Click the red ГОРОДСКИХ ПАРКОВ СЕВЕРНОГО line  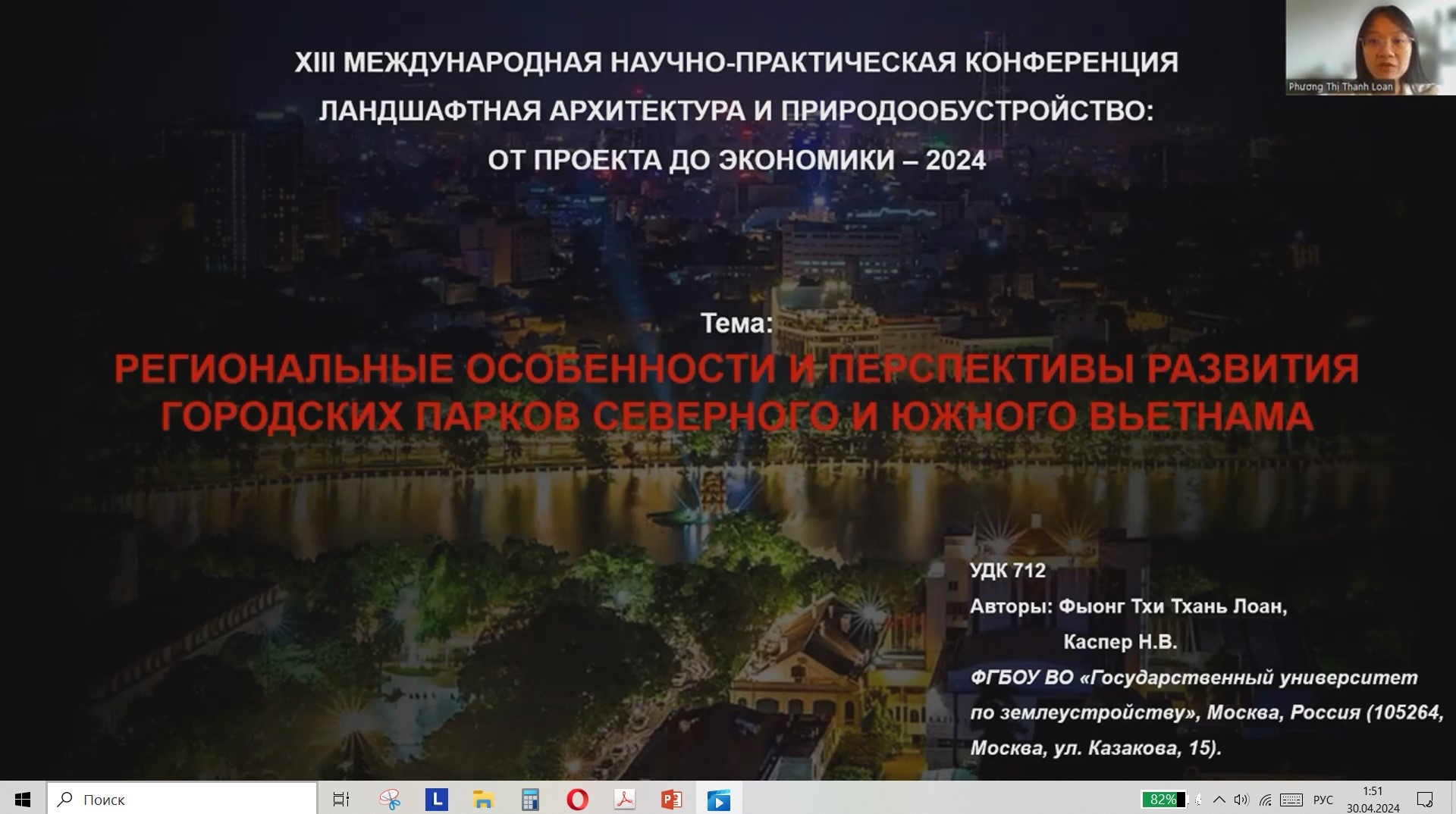[736, 416]
